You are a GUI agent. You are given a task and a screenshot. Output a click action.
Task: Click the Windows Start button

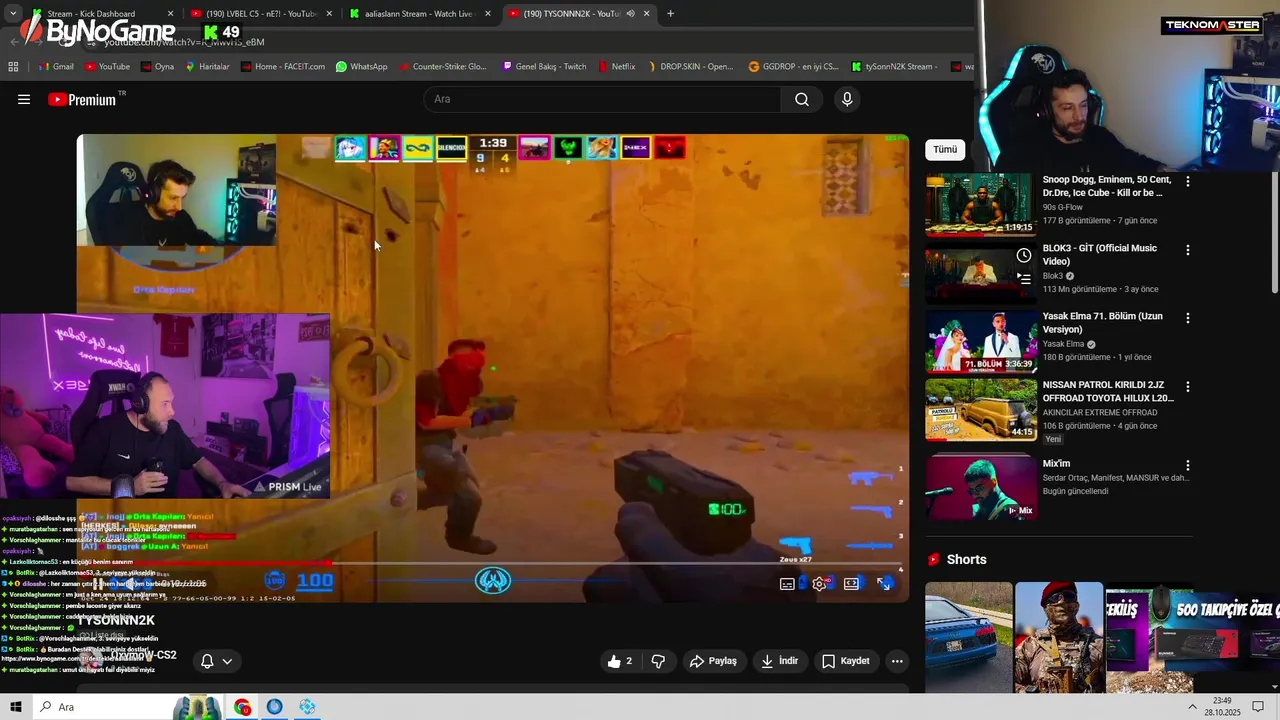pyautogui.click(x=16, y=707)
